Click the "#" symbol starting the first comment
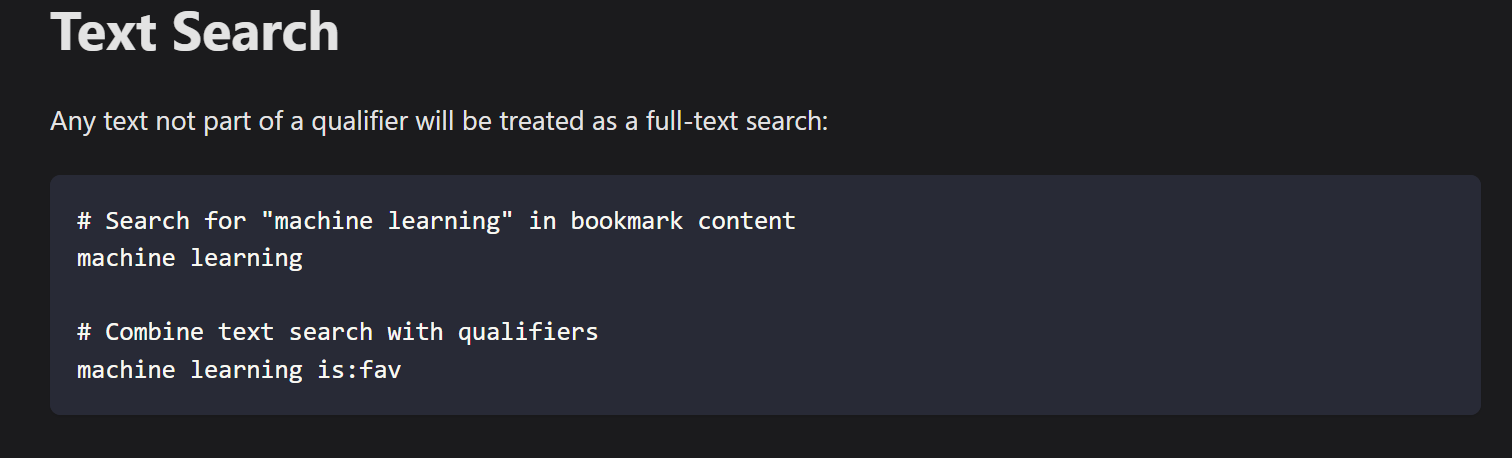This screenshot has height=458, width=1512. tap(84, 221)
